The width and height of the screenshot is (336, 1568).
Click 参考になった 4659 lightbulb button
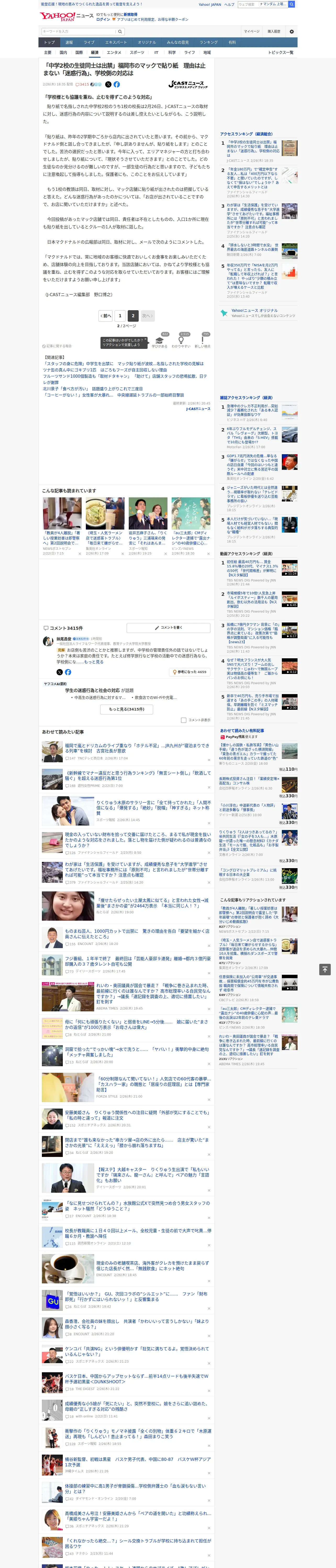190,672
